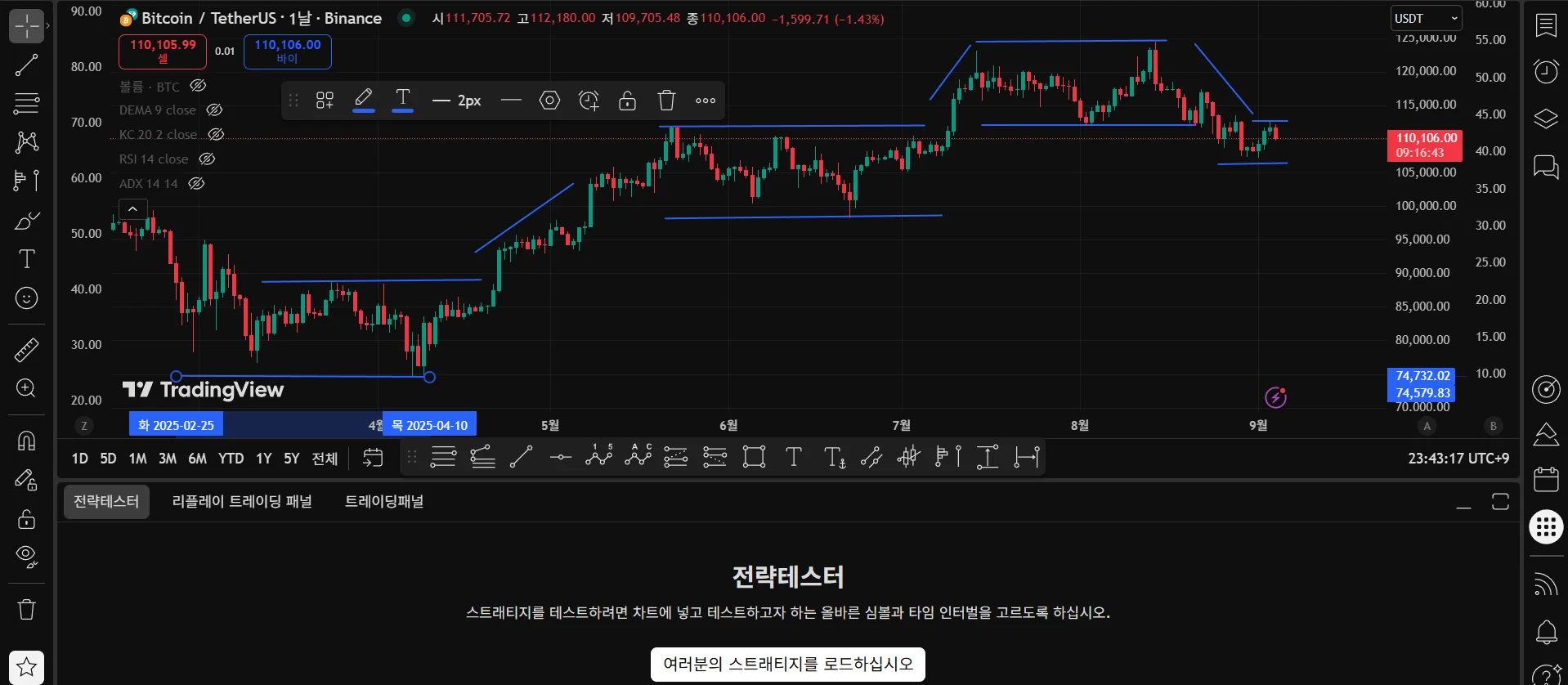Toggle visibility of RSI 14 indicator
1568x685 pixels.
click(207, 159)
